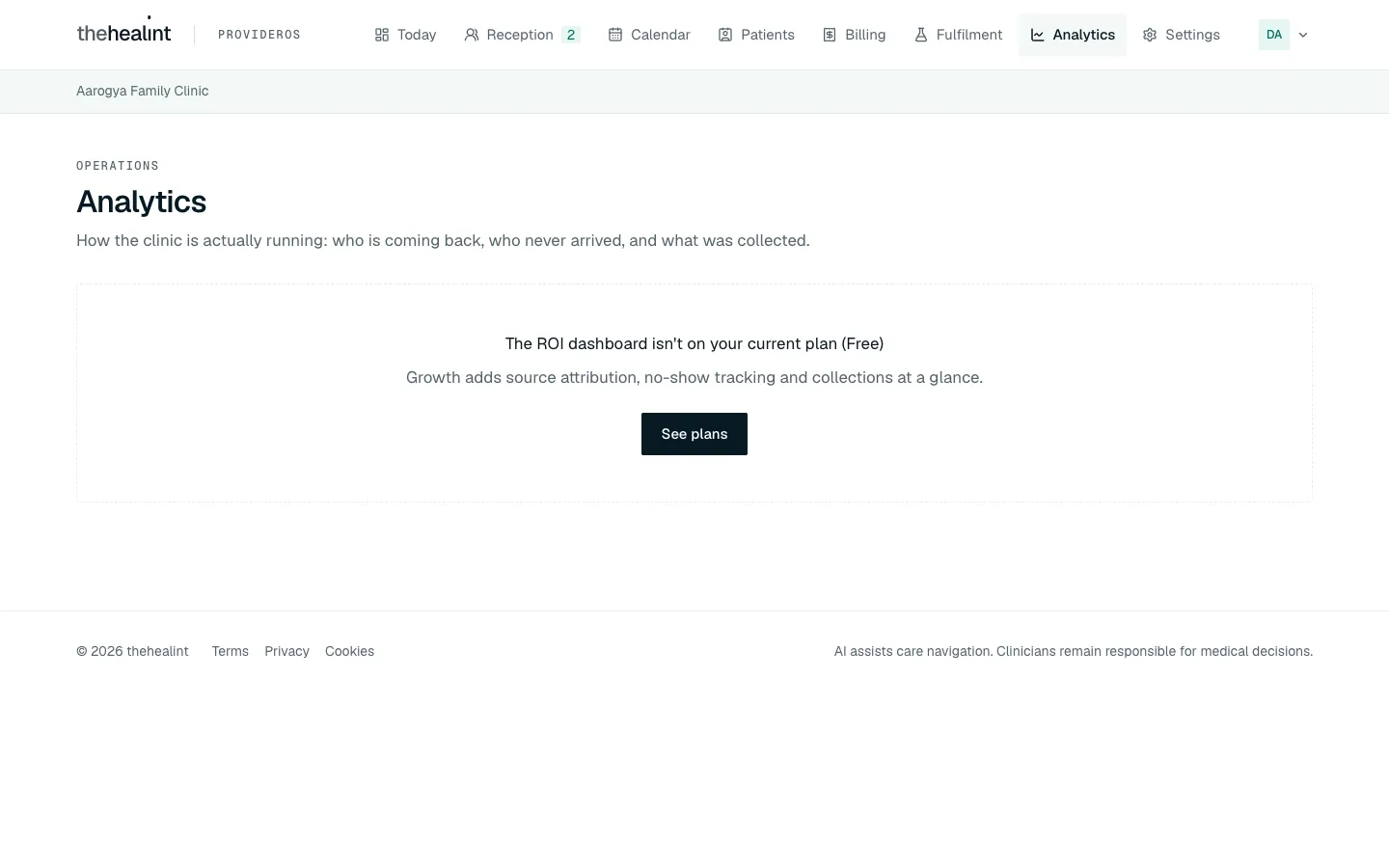Open the Reception tab
The image size is (1389, 868).
tap(522, 35)
